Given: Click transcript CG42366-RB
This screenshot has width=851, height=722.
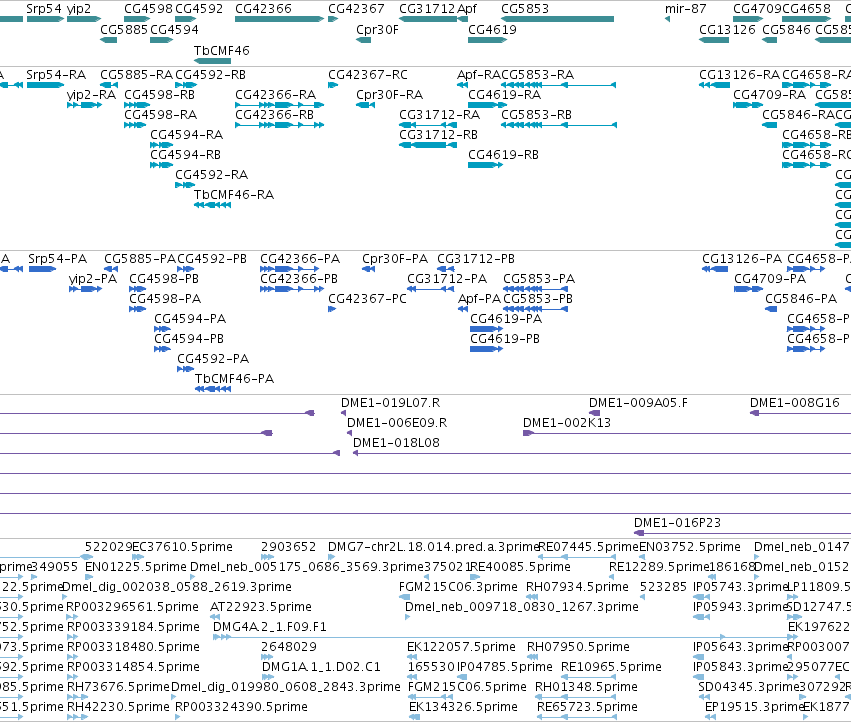Looking at the screenshot, I should coord(280,125).
